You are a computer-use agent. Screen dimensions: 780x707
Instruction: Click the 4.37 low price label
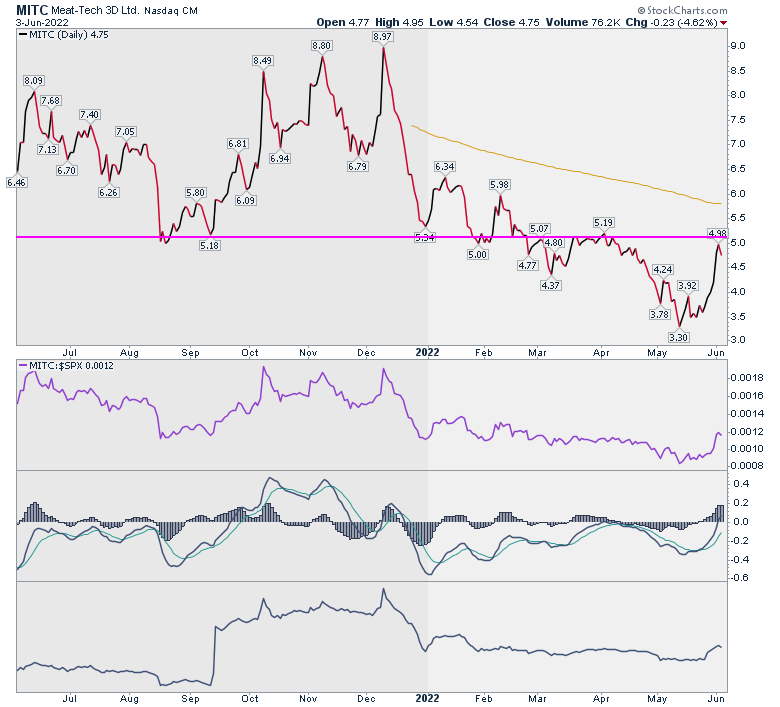[x=550, y=286]
